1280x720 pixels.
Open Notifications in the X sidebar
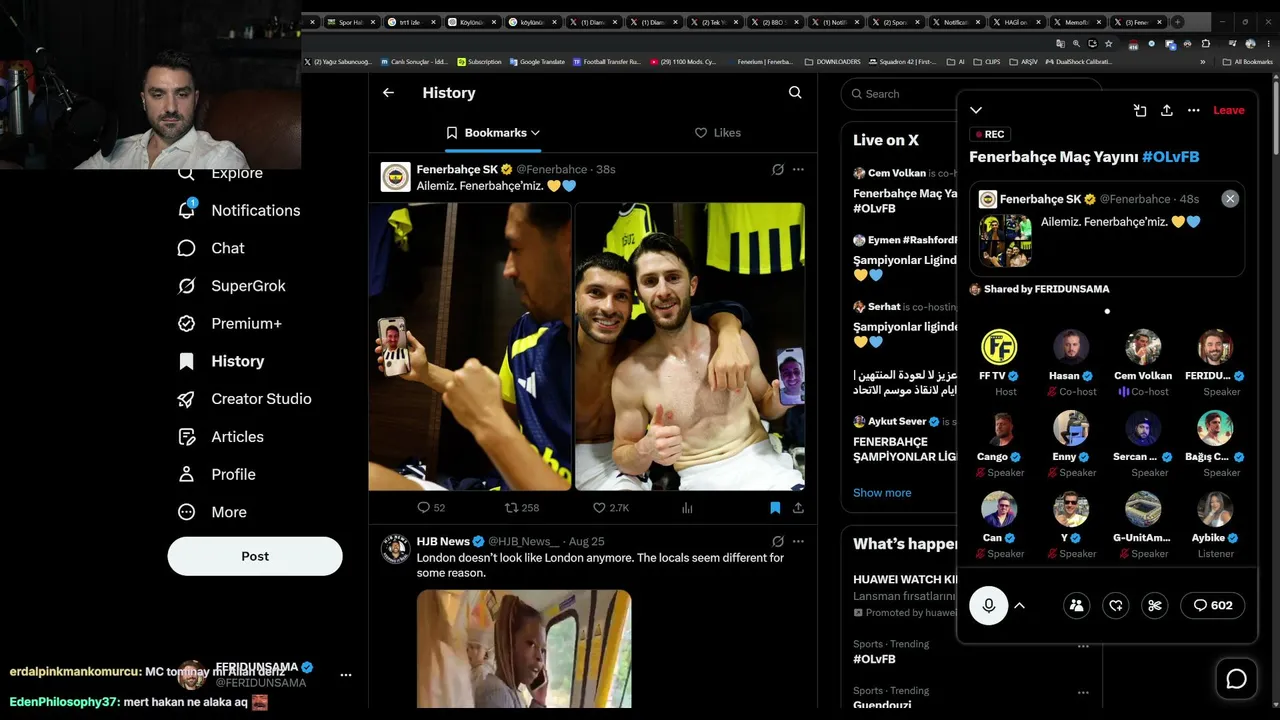[239, 210]
